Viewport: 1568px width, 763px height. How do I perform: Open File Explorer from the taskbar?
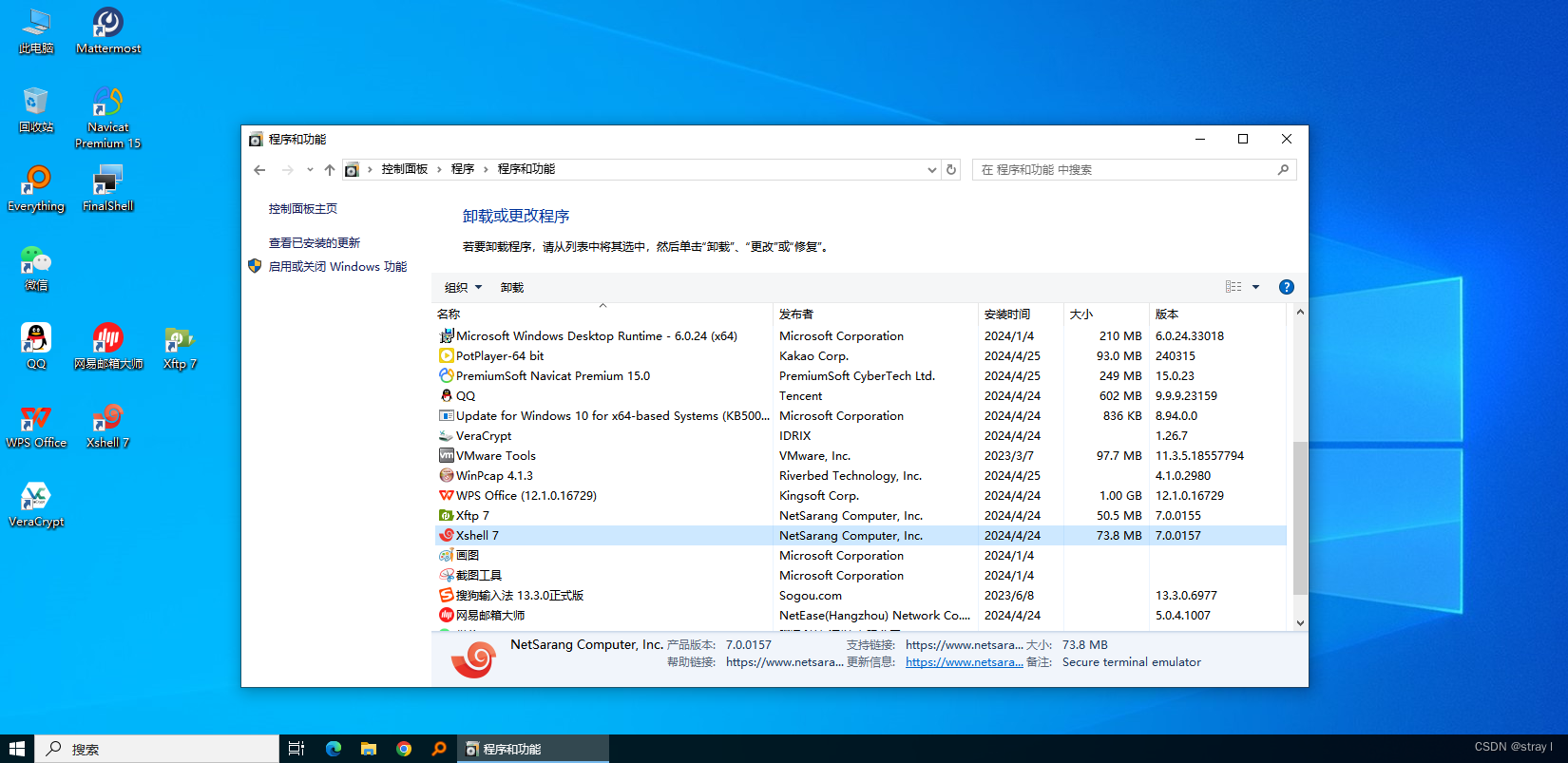pyautogui.click(x=369, y=749)
